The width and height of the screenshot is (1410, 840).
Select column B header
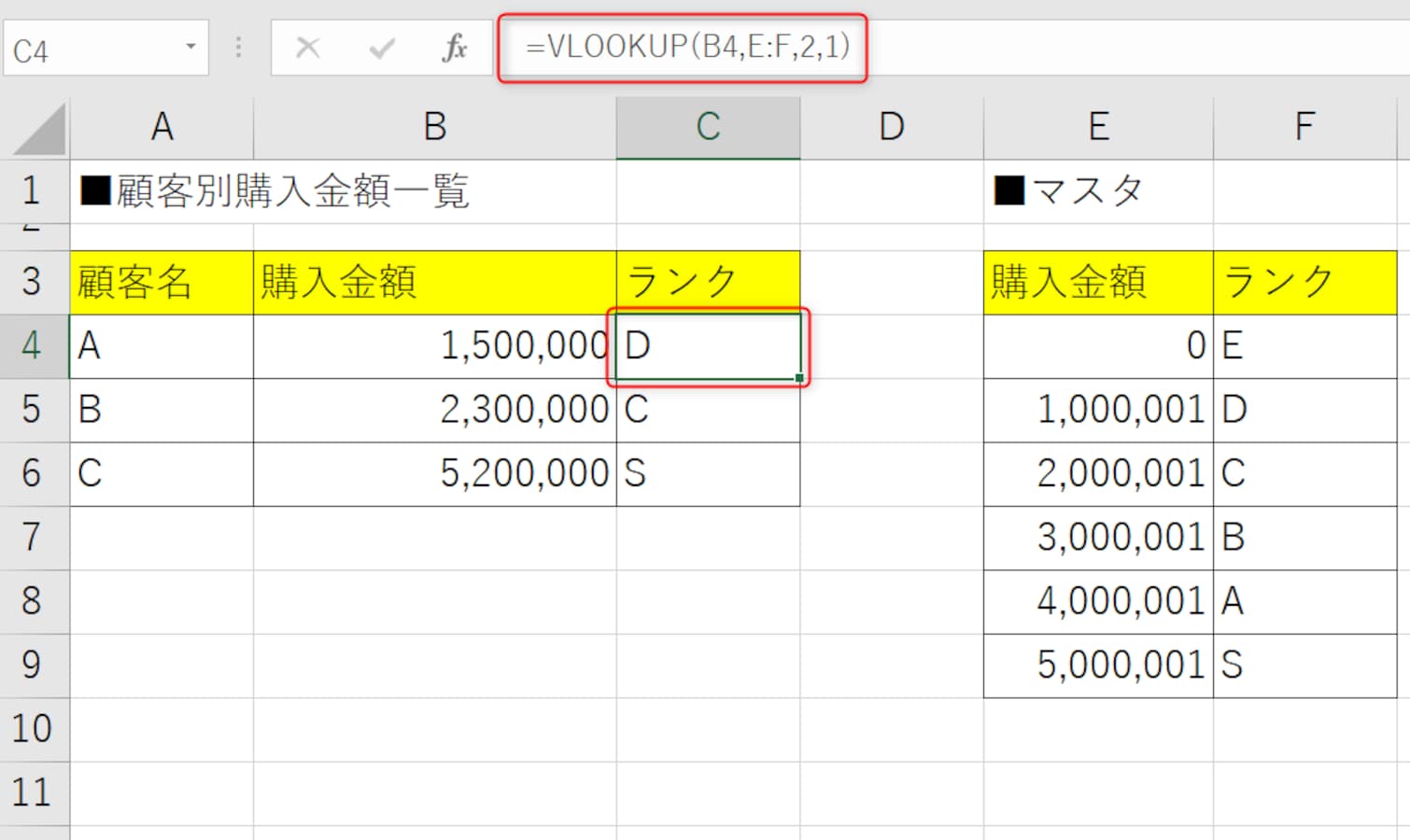tap(435, 127)
